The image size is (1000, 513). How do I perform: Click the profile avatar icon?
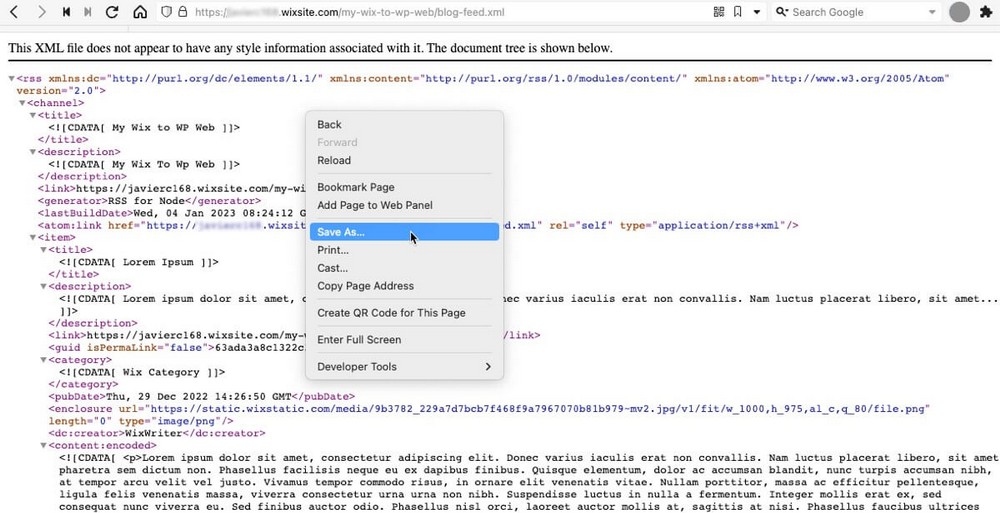(959, 12)
